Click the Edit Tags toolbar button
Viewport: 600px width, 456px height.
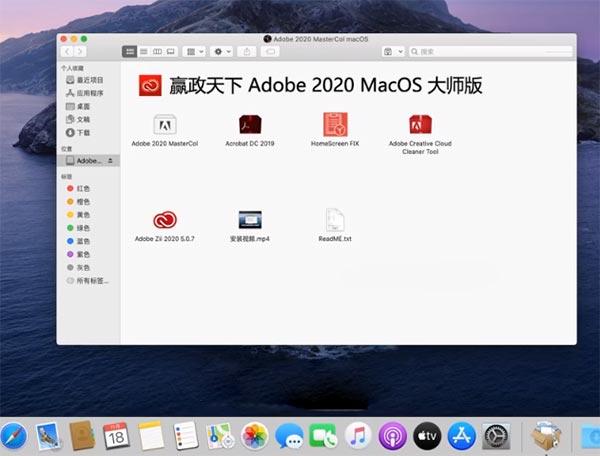tap(270, 51)
